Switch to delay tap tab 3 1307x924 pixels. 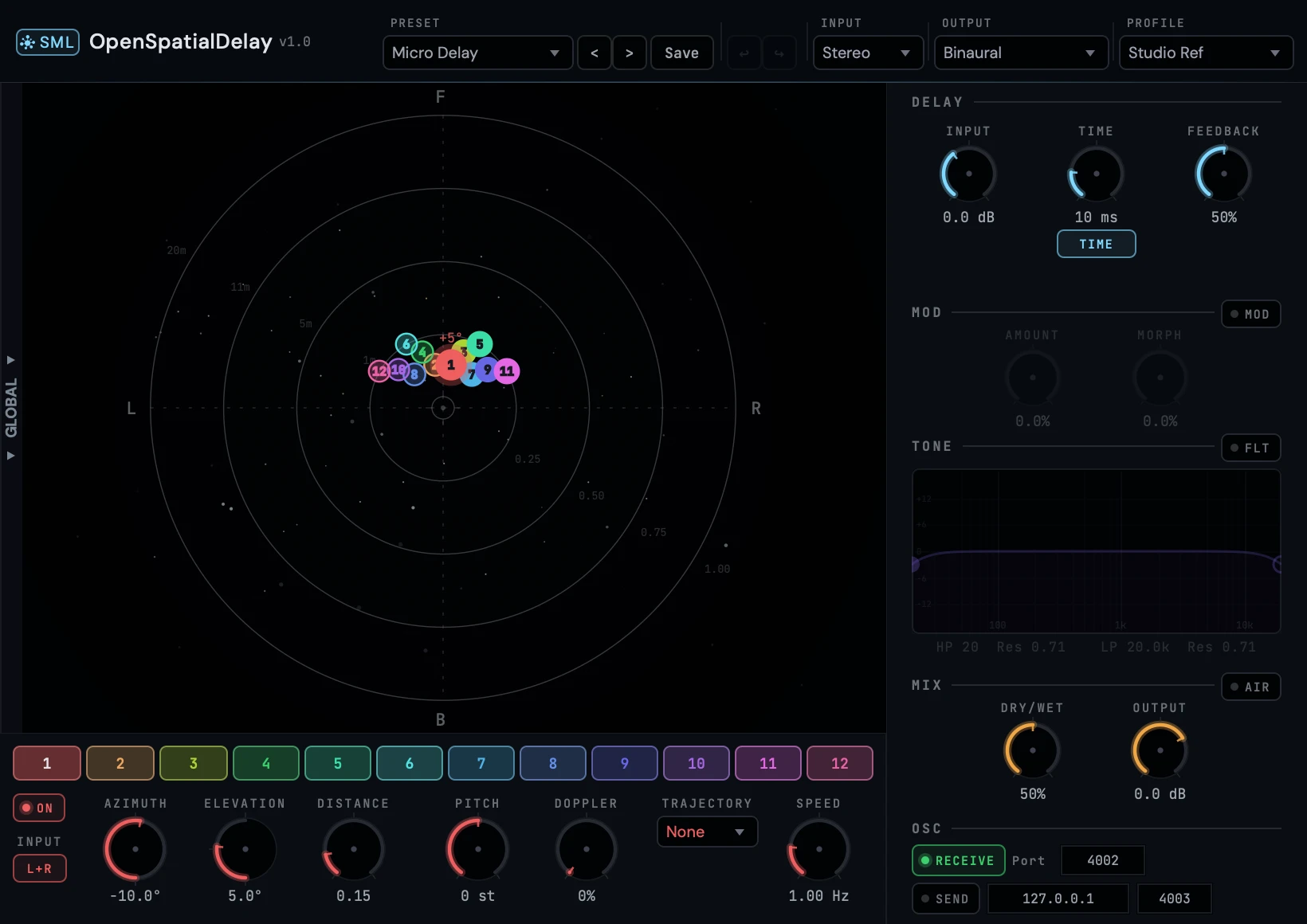(194, 763)
